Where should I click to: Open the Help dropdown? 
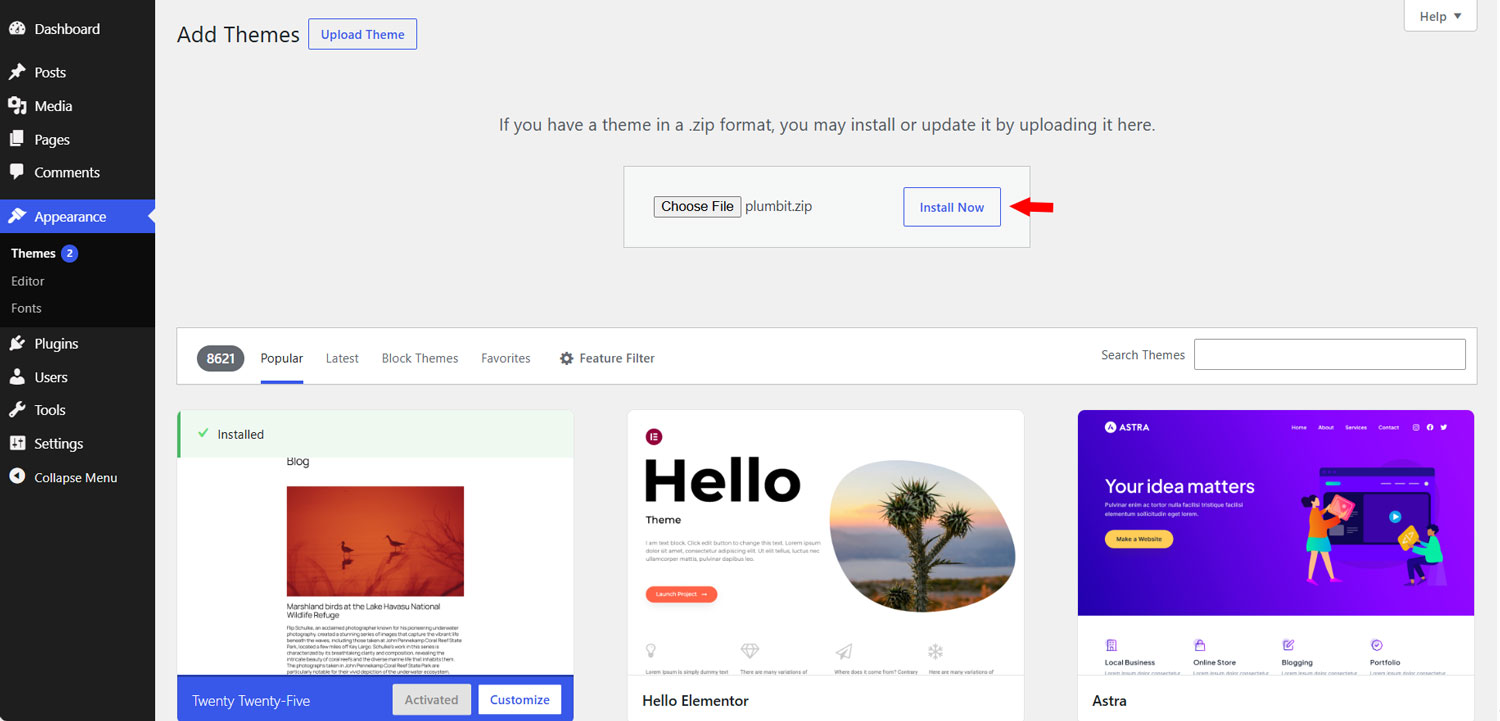point(1440,16)
